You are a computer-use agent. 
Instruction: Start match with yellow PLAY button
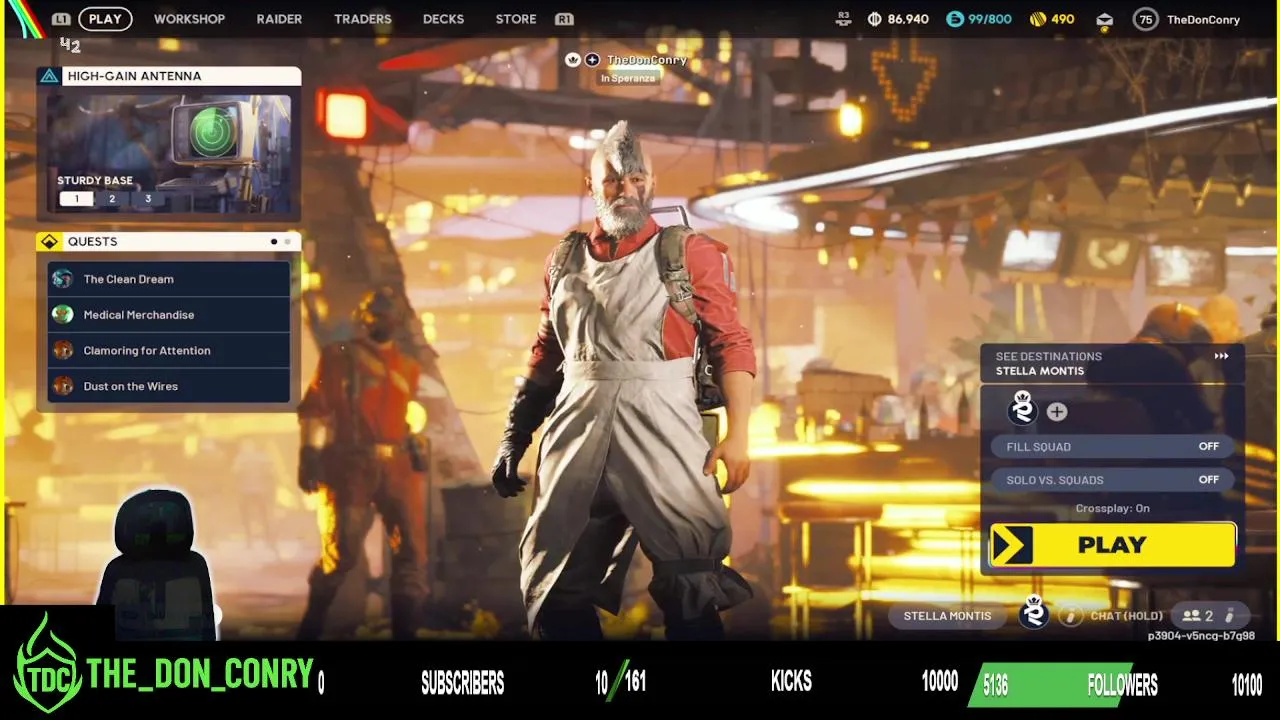pos(1112,545)
